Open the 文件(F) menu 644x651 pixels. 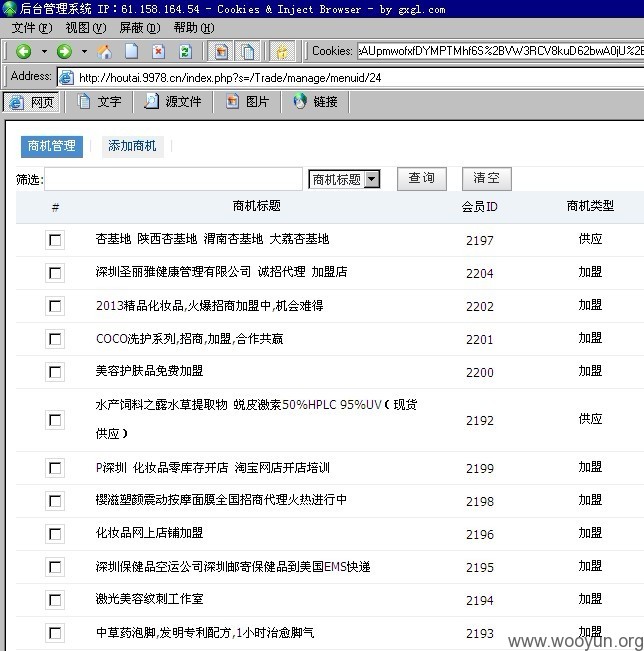[32, 28]
